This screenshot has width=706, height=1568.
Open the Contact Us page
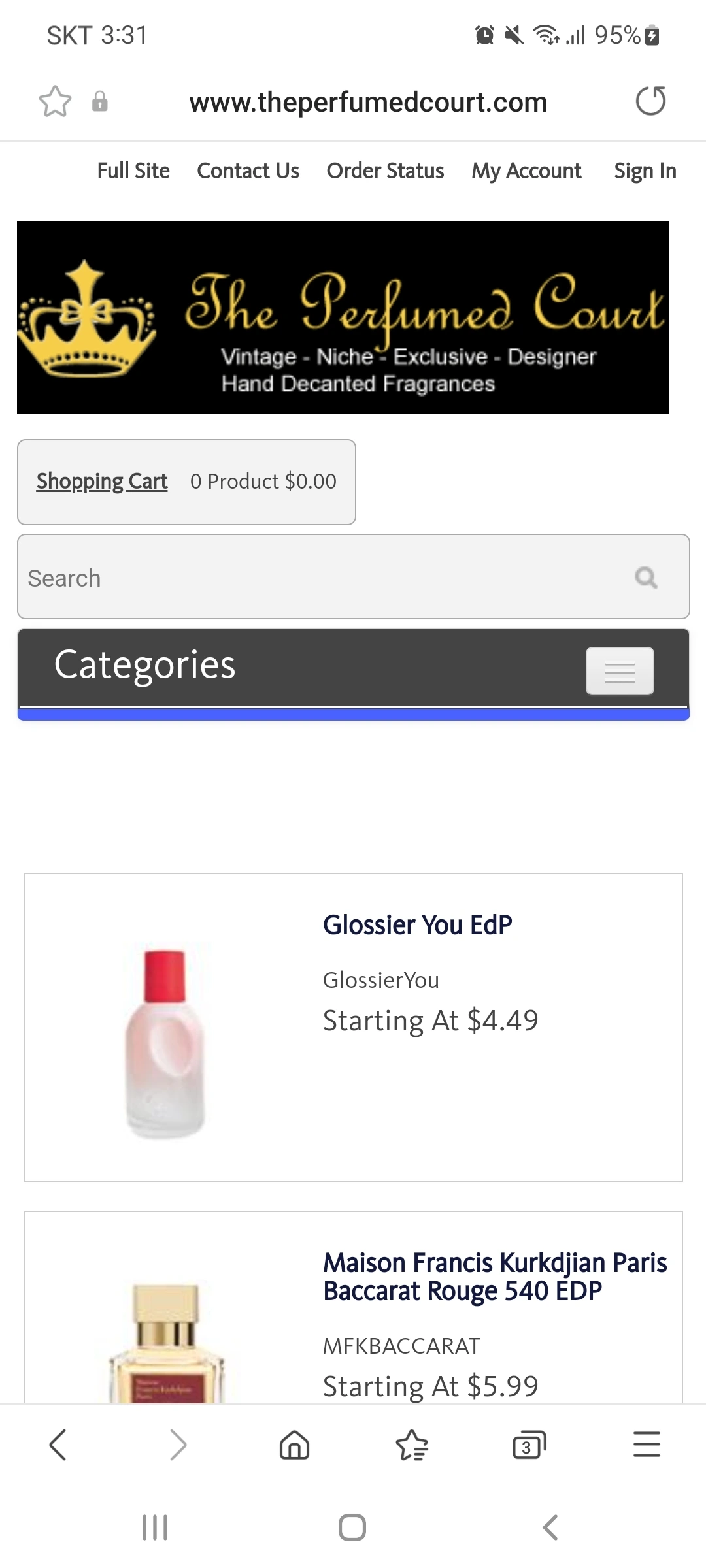coord(248,171)
